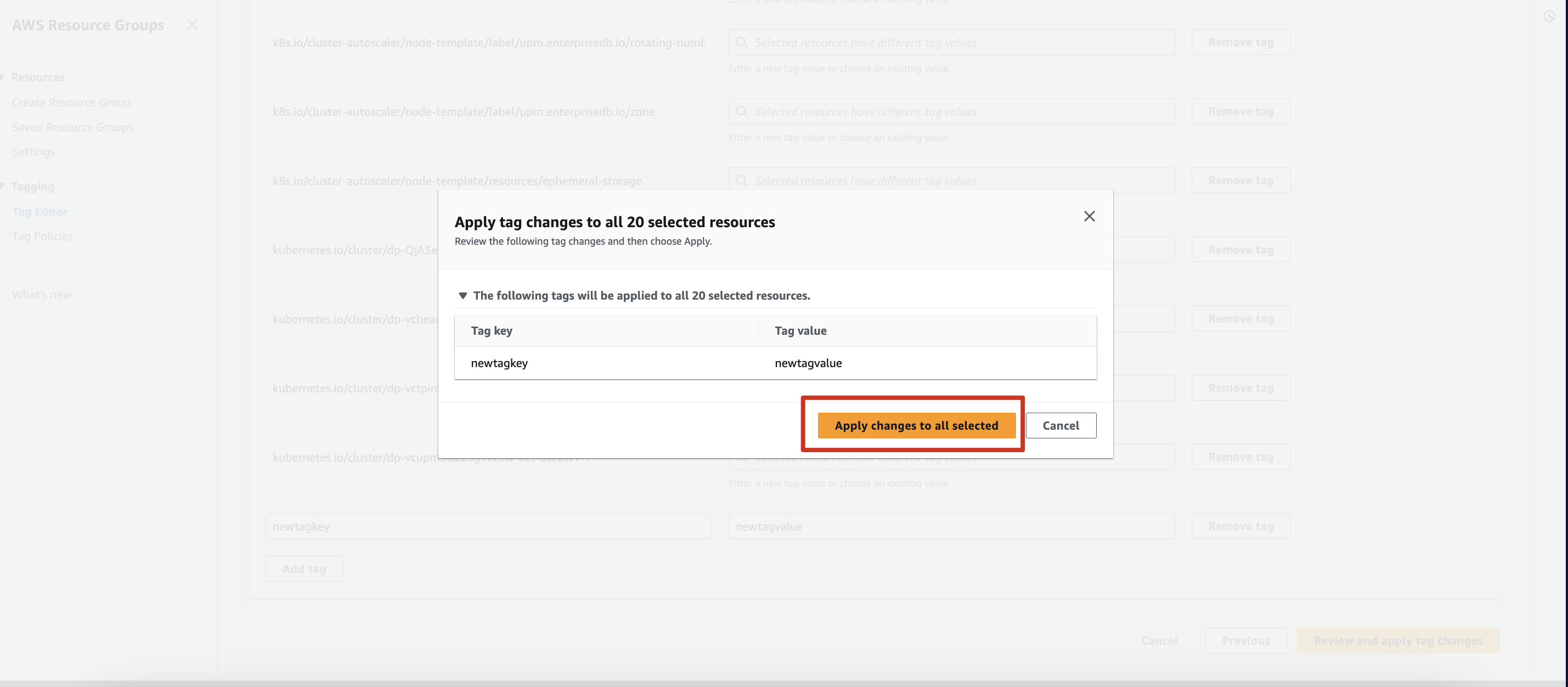Remove the kubernetes.io/cluster/dp-vctpin tag
Viewport: 1568px width, 687px height.
pos(1240,387)
